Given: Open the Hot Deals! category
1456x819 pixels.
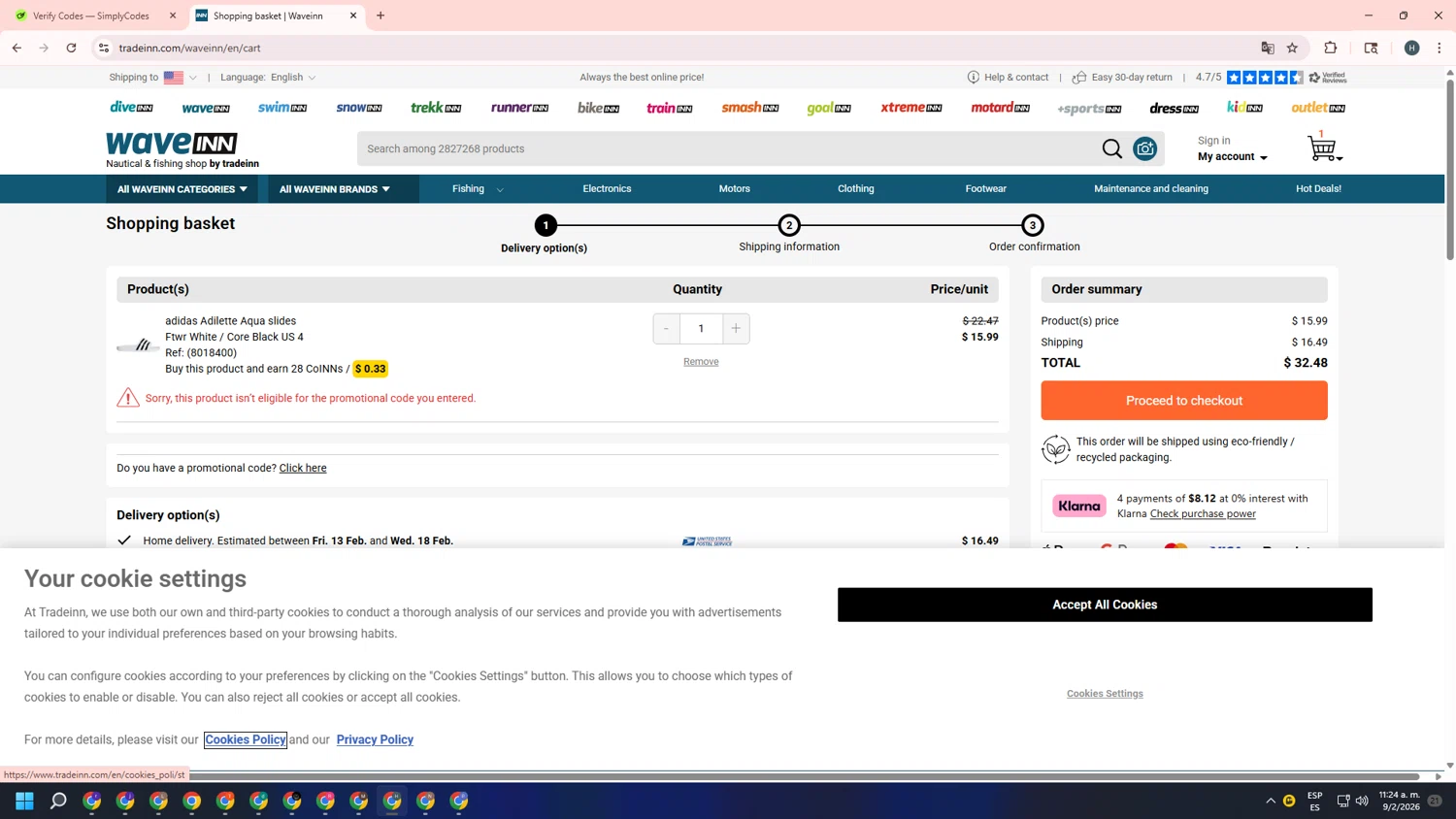Looking at the screenshot, I should (x=1318, y=189).
